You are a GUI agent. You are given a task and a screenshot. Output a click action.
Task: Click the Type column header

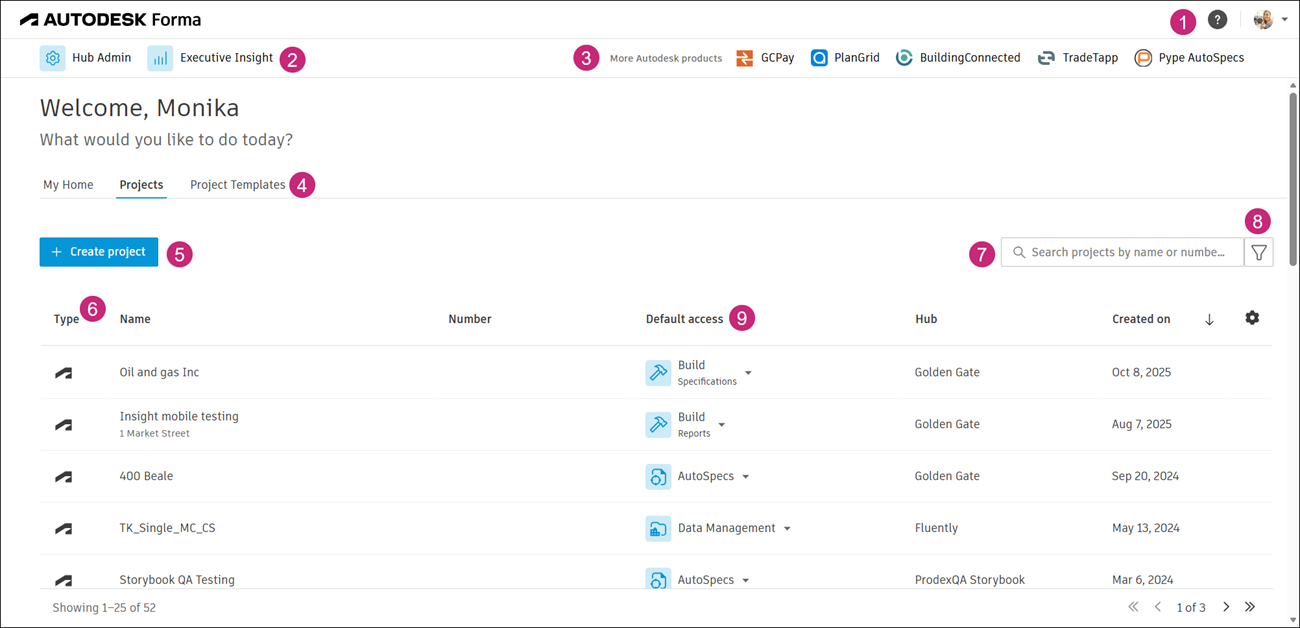[66, 319]
